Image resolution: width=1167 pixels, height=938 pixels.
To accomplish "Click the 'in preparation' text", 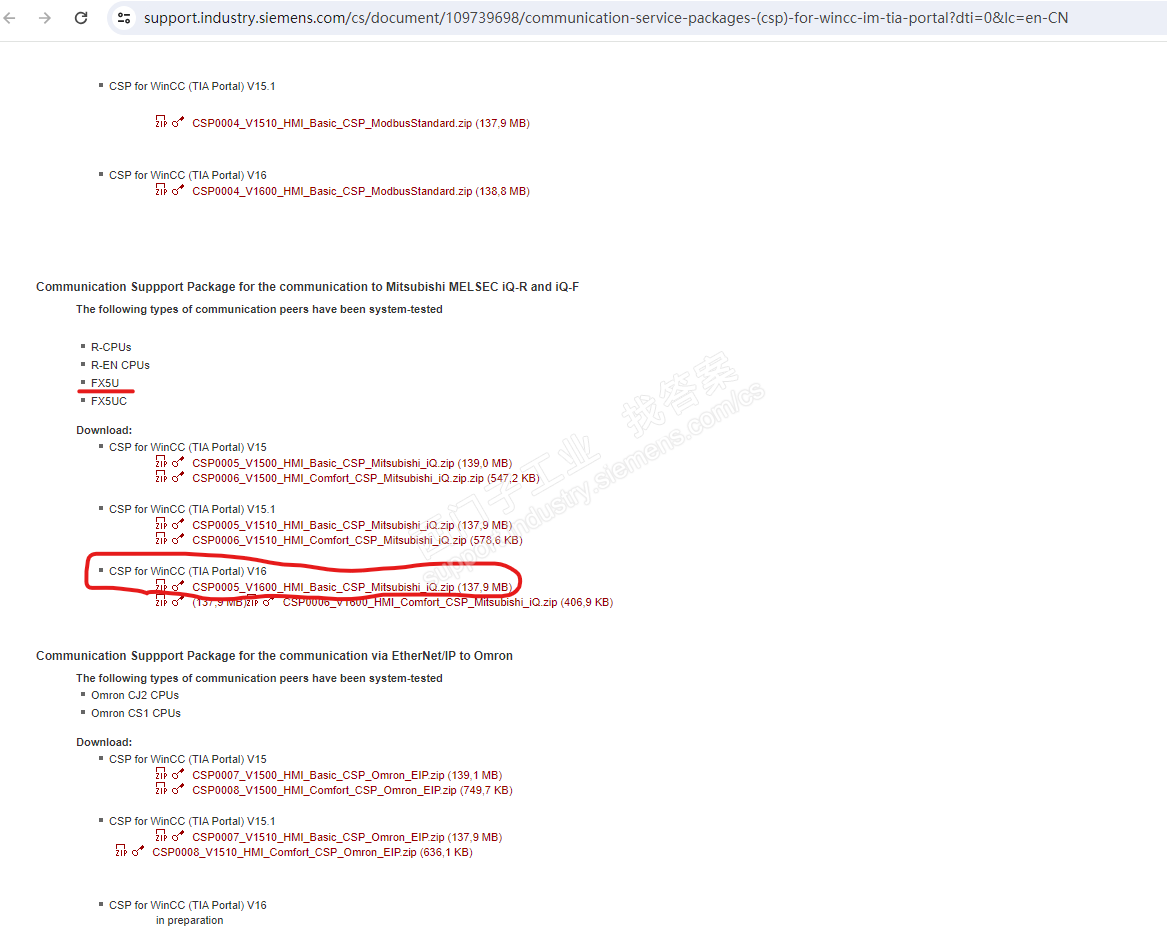I will pos(190,920).
